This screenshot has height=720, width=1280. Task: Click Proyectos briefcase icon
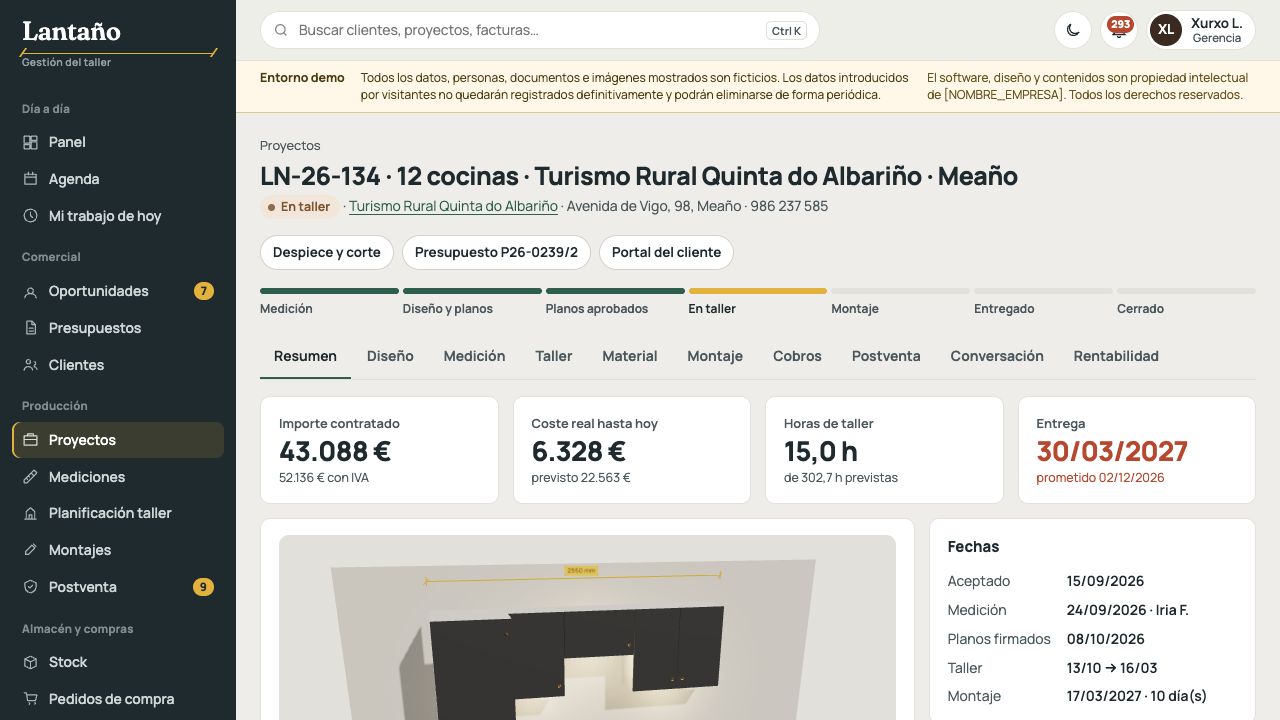(x=30, y=440)
